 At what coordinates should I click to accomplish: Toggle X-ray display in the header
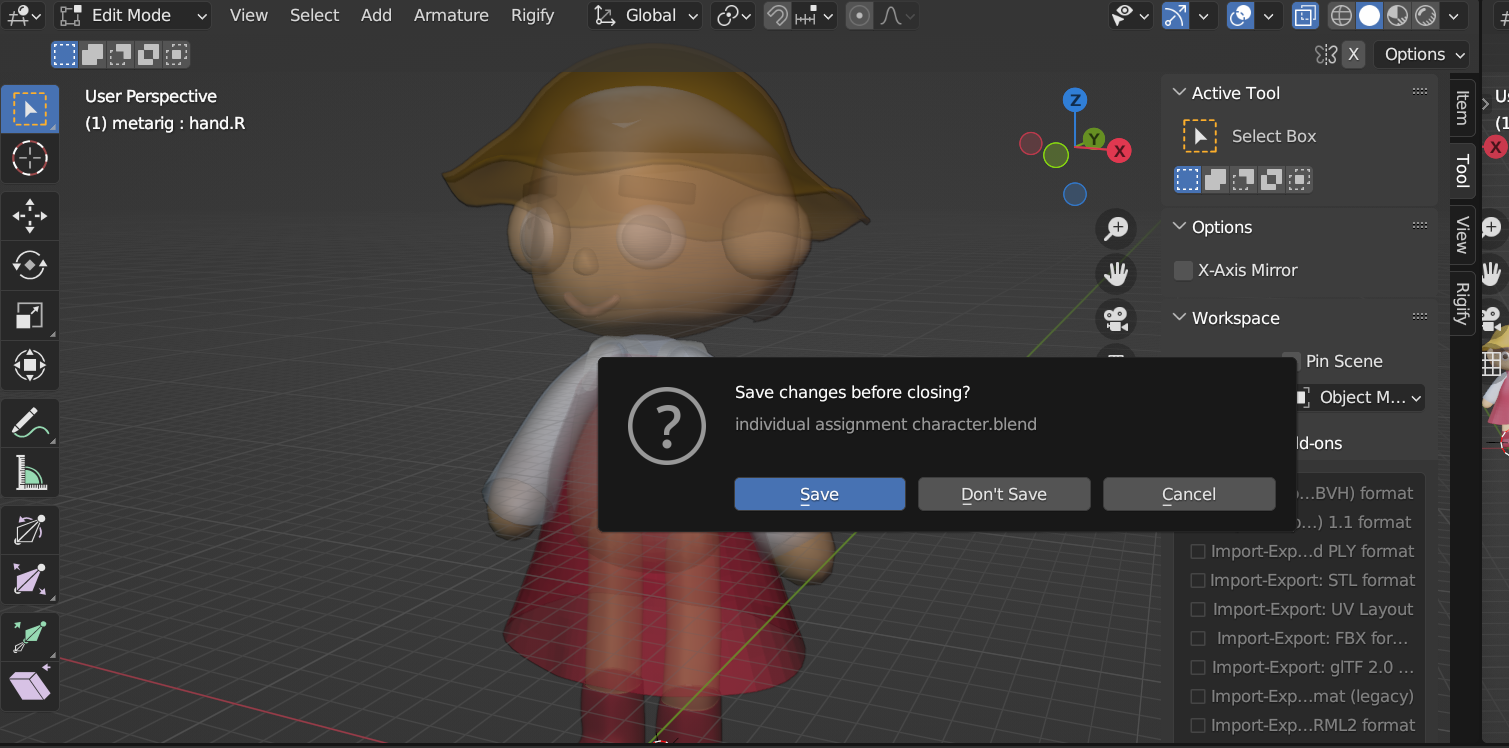tap(1304, 15)
